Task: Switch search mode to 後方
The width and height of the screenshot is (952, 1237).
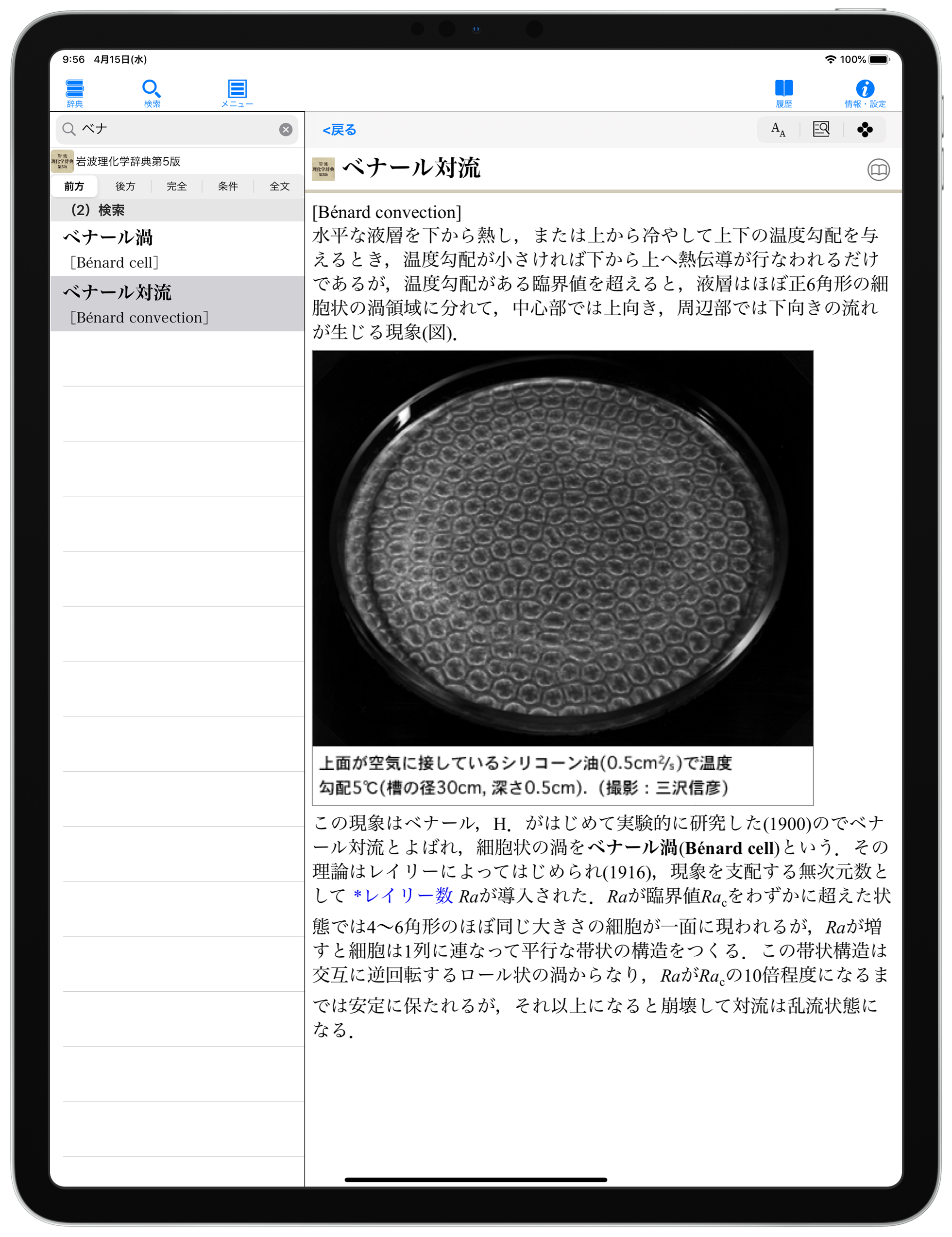Action: 125,186
